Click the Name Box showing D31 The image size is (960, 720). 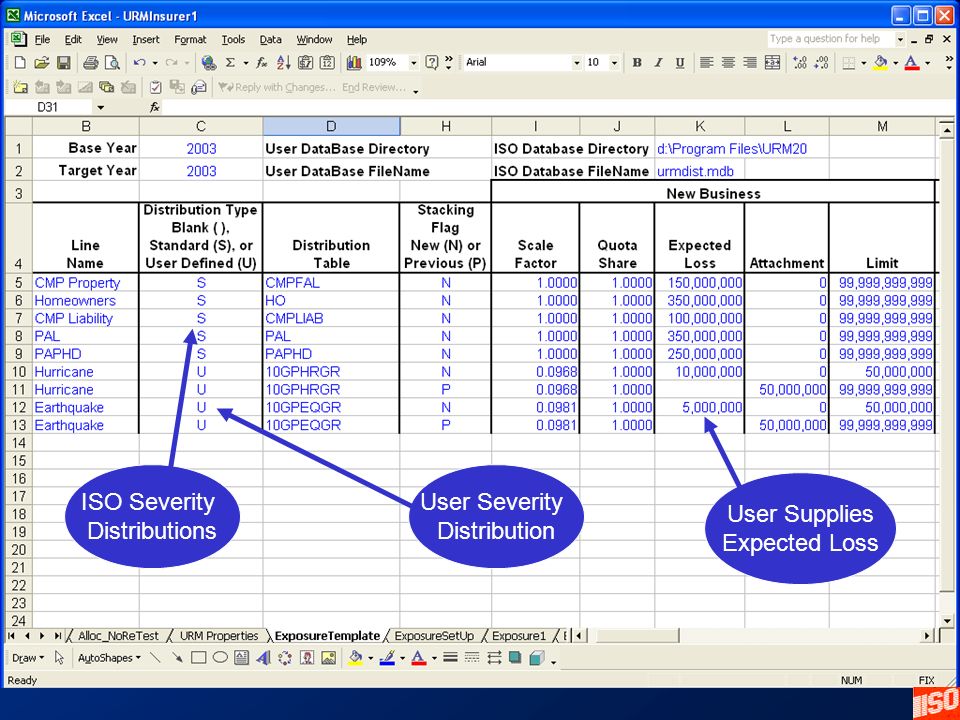[48, 107]
